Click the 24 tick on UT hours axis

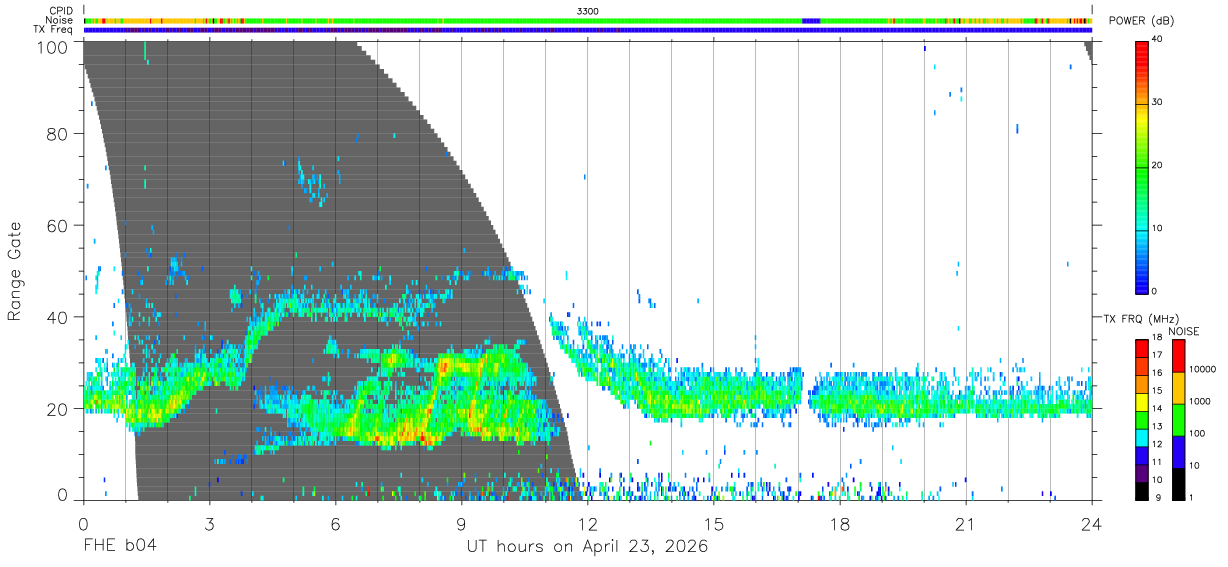coord(1092,524)
